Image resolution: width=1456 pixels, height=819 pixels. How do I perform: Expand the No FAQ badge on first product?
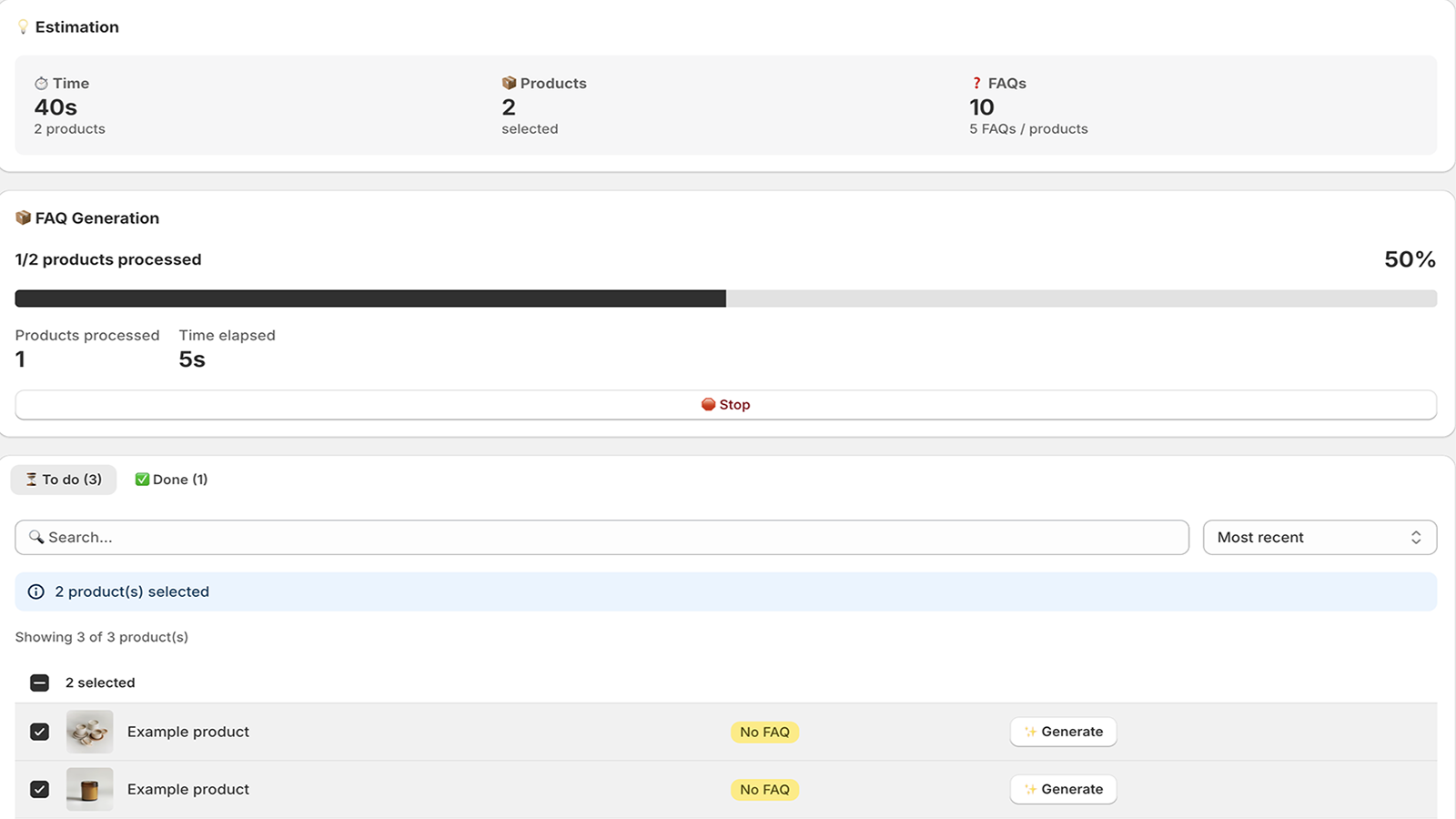point(764,731)
